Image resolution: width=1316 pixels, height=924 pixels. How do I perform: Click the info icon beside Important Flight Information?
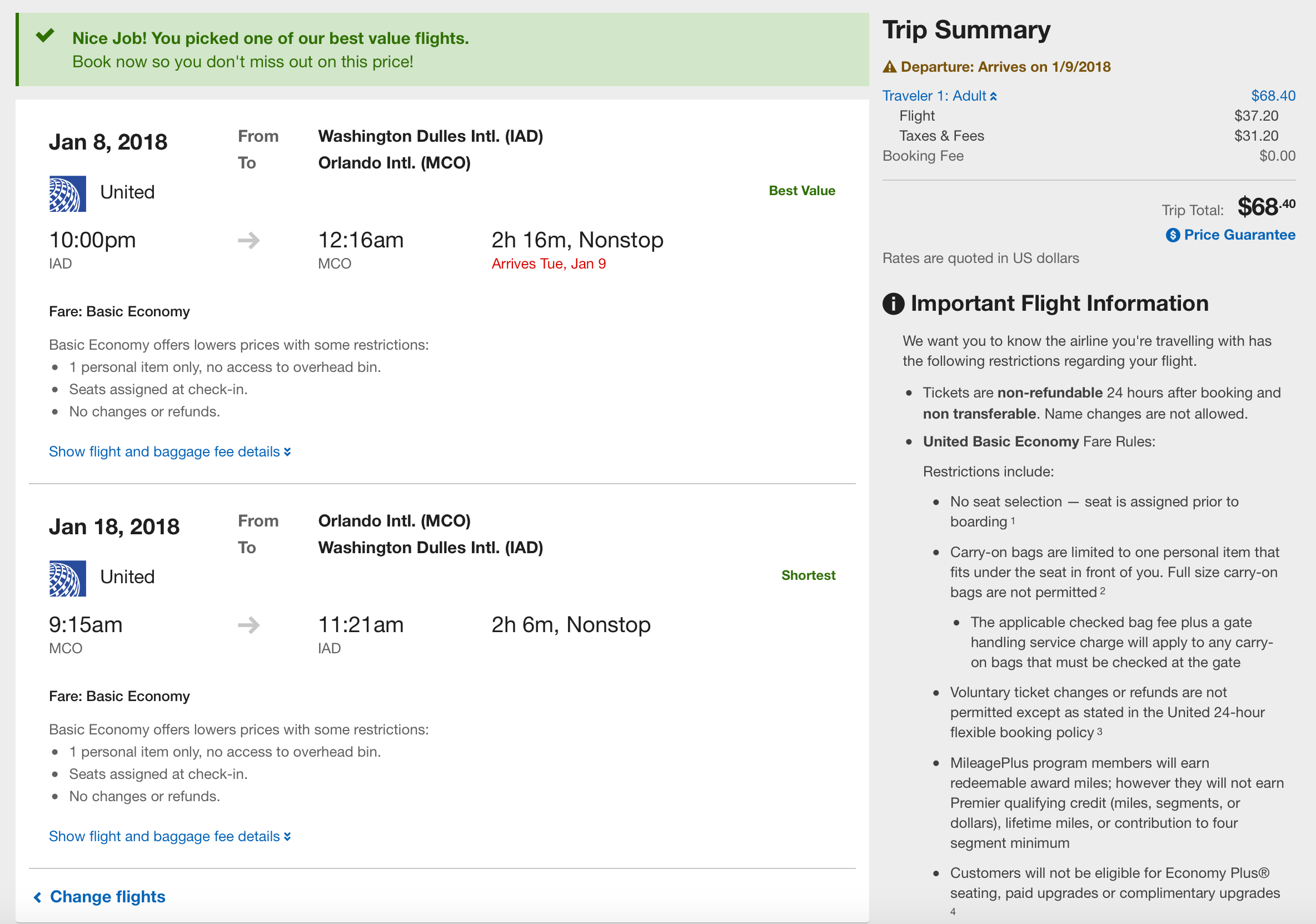pos(893,304)
